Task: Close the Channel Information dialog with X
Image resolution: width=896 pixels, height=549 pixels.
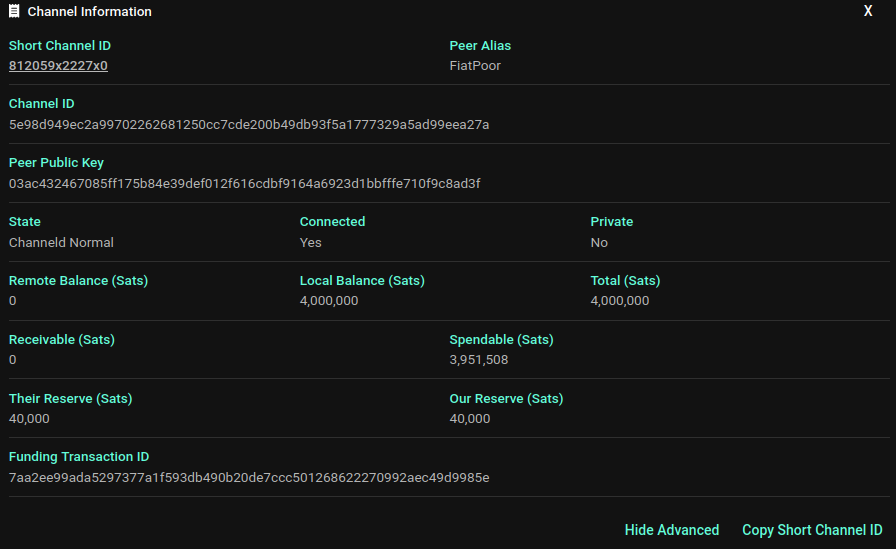Action: 868,11
